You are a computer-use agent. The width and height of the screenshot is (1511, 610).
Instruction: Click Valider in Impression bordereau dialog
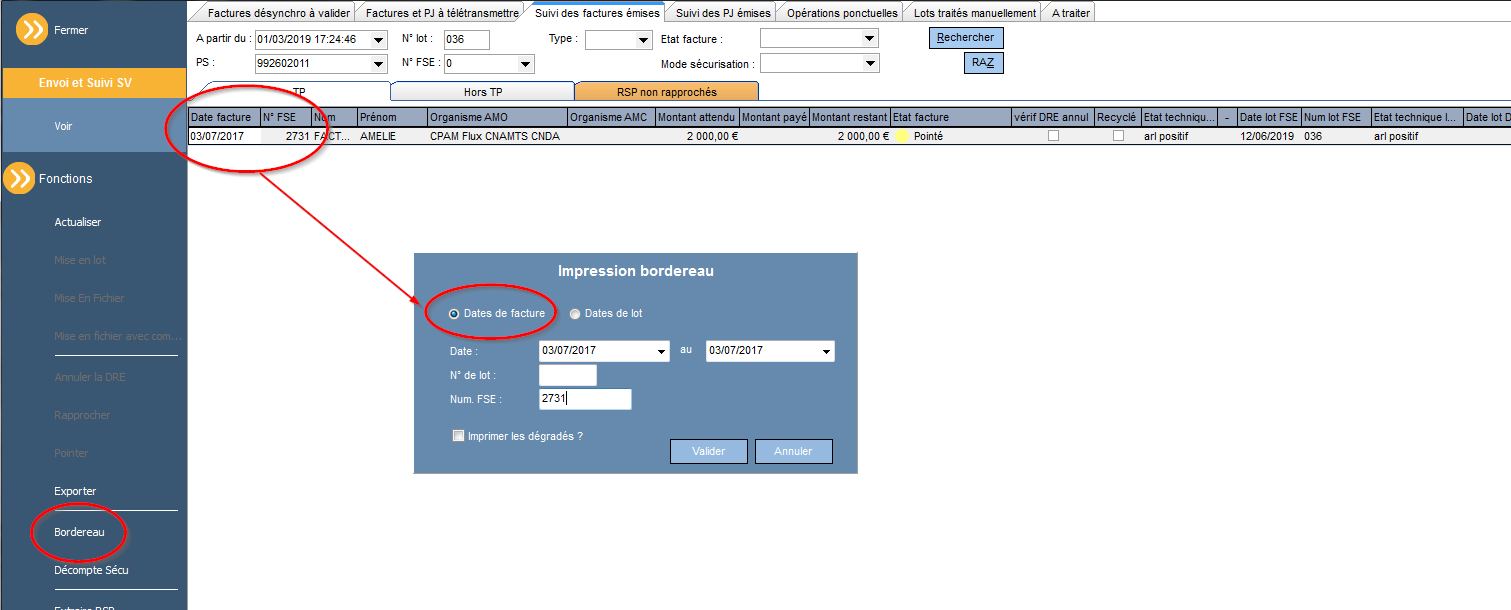[x=709, y=451]
